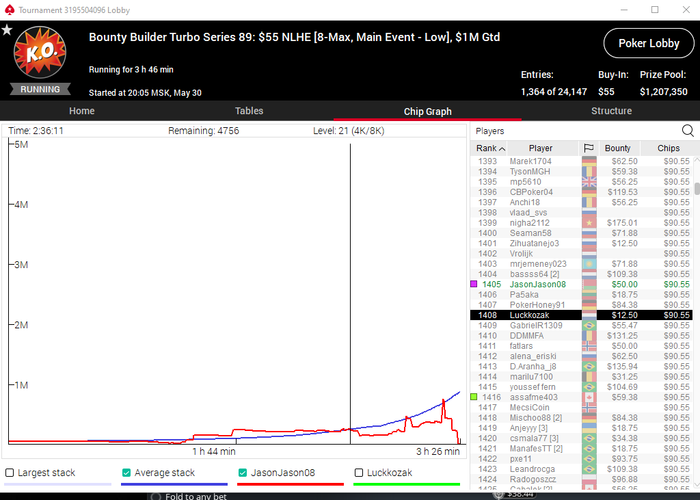The width and height of the screenshot is (700, 500).
Task: Click the flag icon in mp5610 row
Action: click(x=589, y=182)
